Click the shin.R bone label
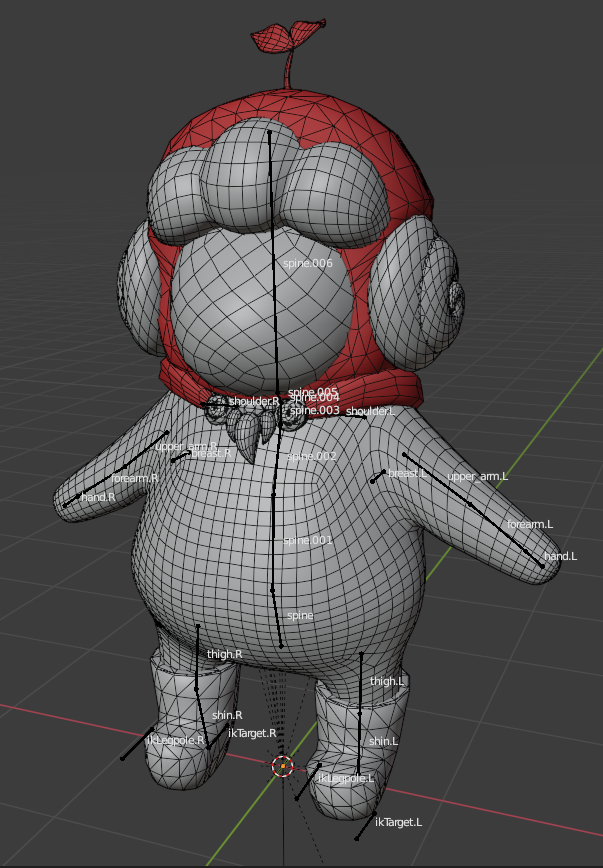This screenshot has width=603, height=868. [x=227, y=715]
